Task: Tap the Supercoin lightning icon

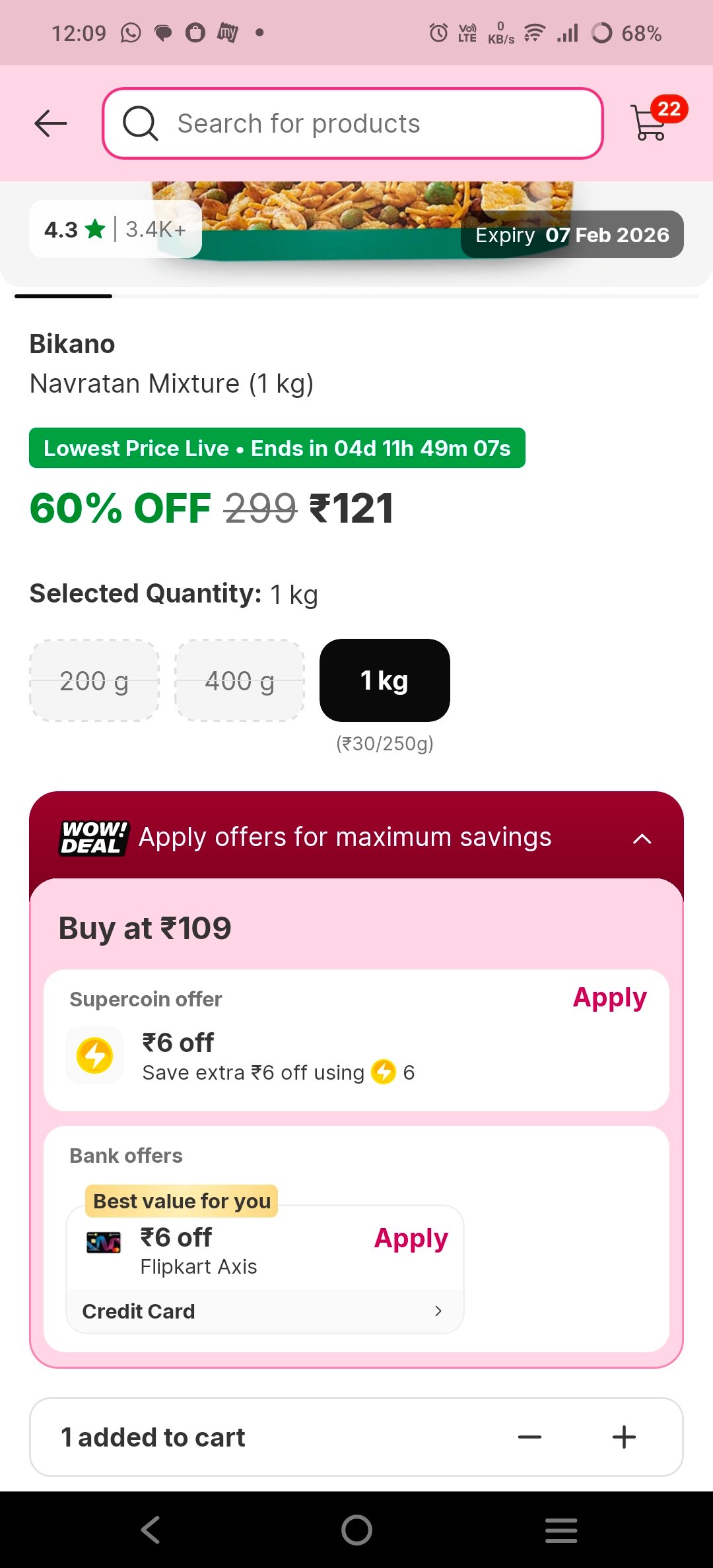Action: [x=95, y=1055]
